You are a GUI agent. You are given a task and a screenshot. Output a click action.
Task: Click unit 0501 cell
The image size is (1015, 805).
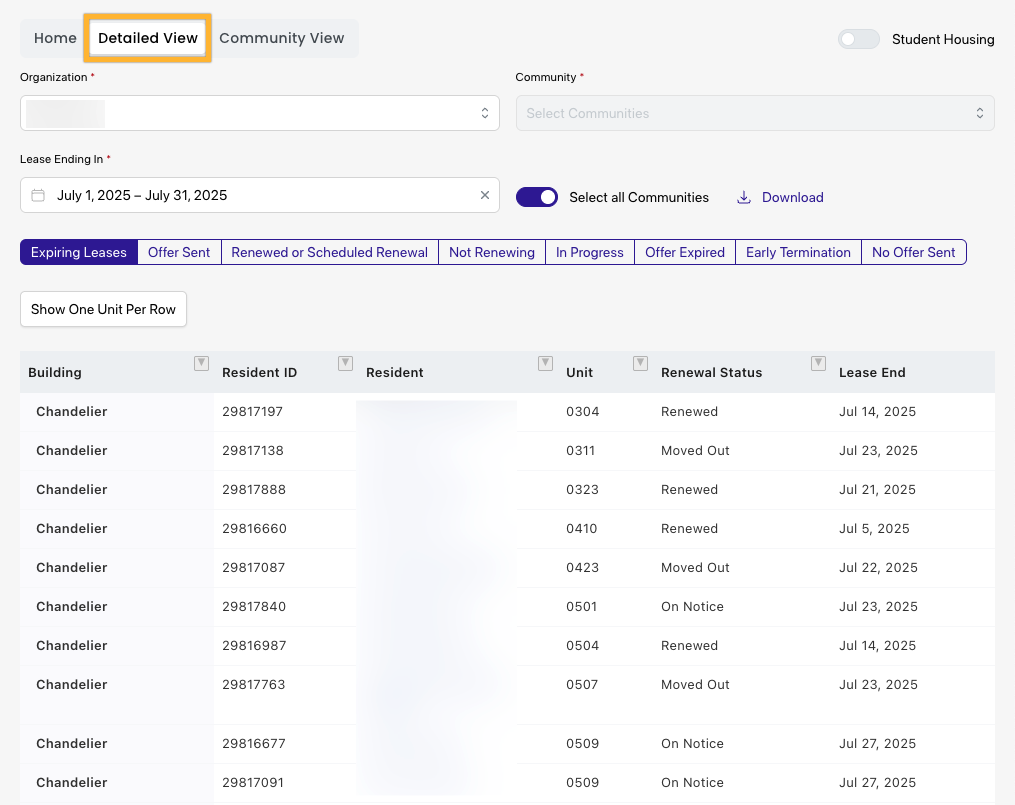(581, 606)
